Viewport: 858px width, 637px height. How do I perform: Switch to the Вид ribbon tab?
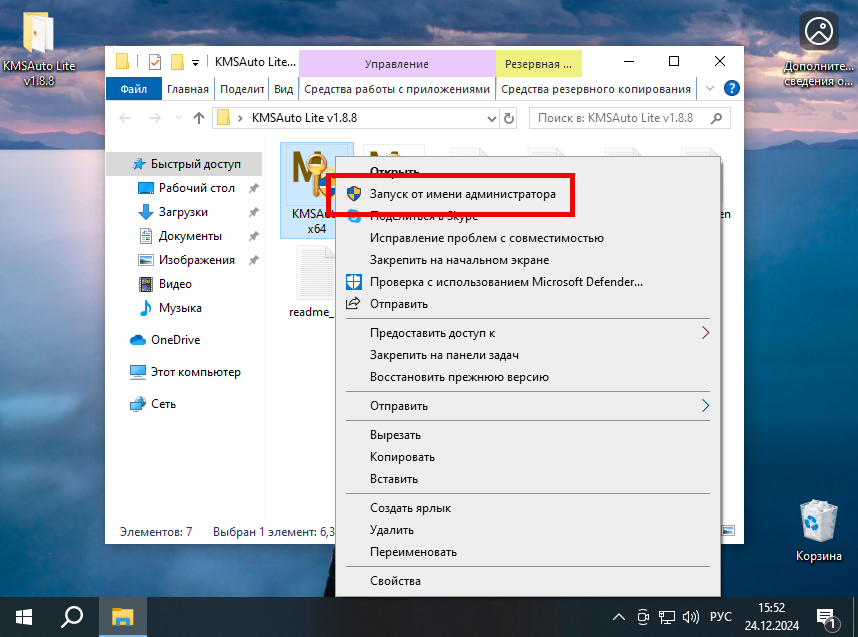pos(283,88)
